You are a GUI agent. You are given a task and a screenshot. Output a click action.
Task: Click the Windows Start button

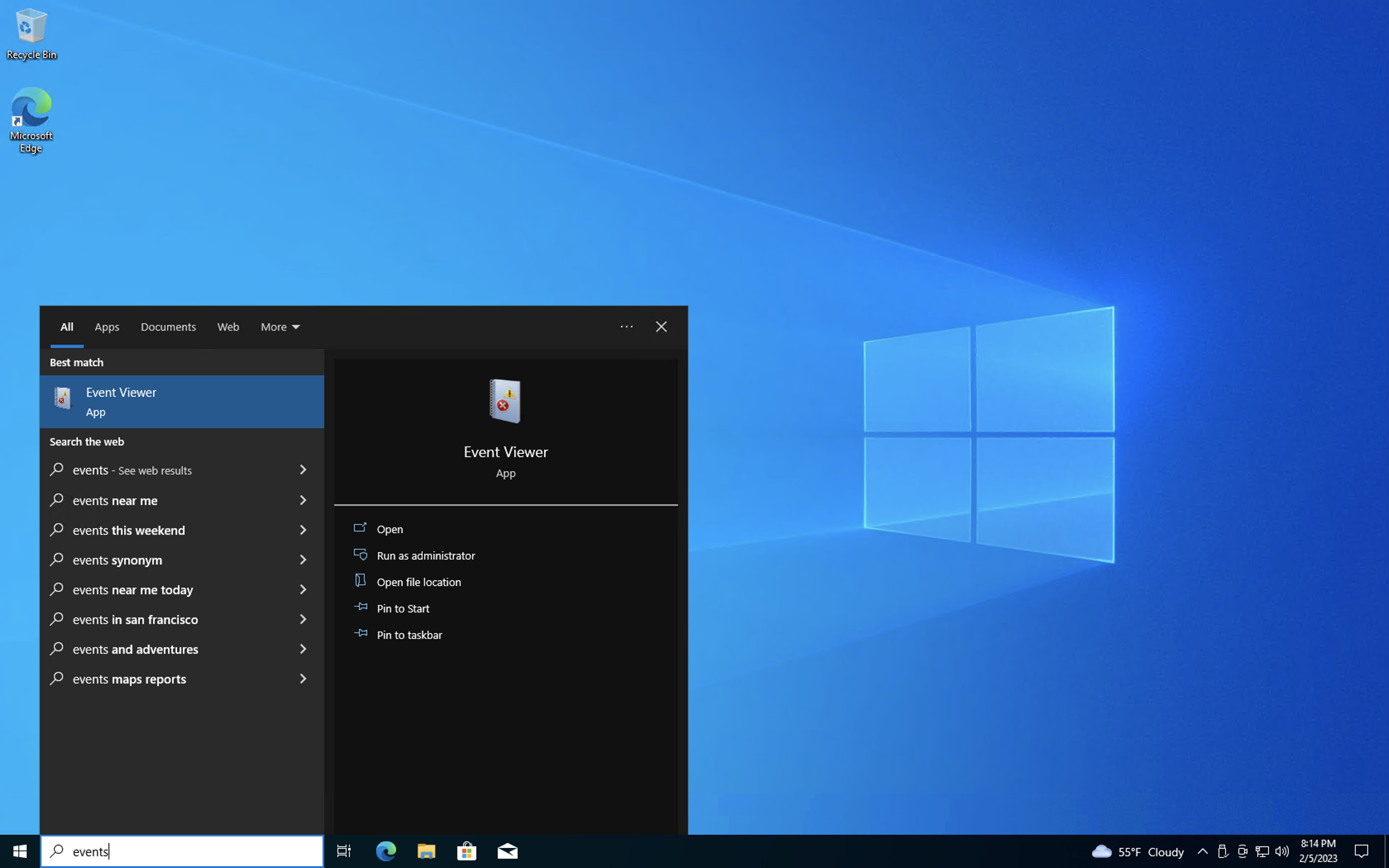tap(19, 851)
